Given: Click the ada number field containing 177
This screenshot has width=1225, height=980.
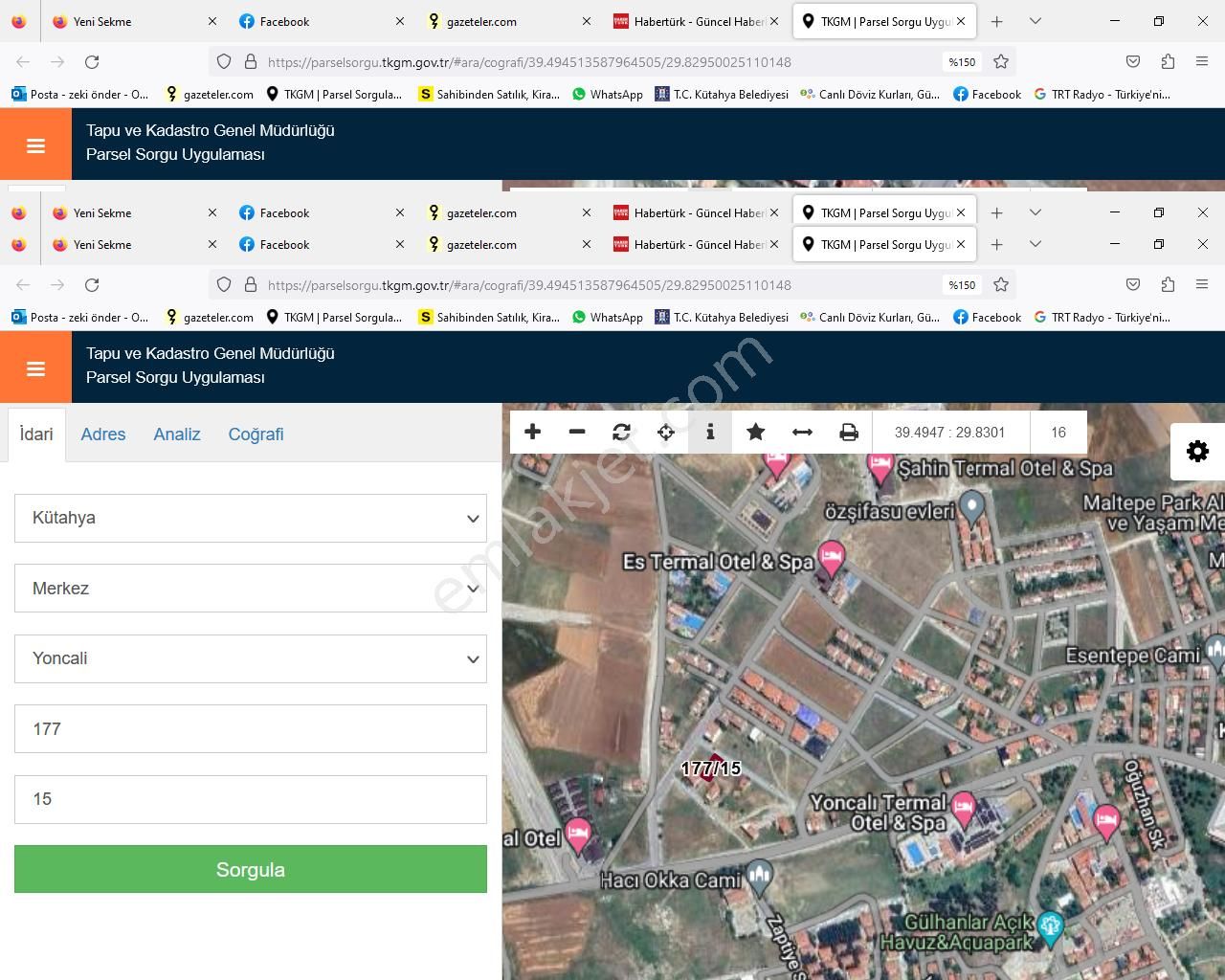Looking at the screenshot, I should [x=251, y=728].
